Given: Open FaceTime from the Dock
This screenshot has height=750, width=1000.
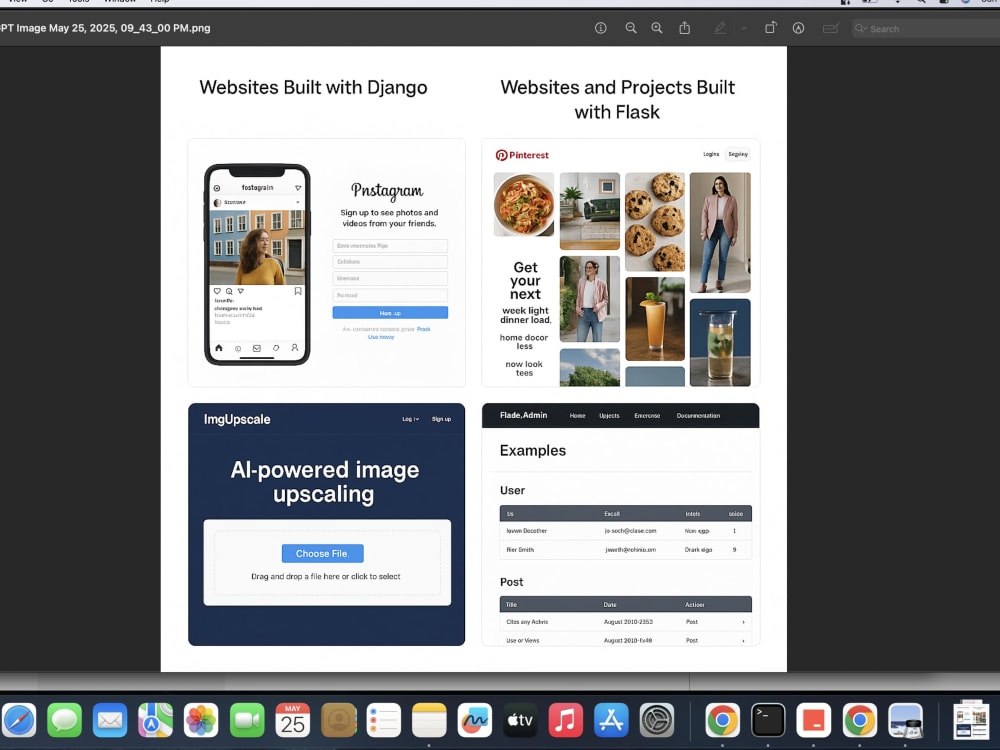Looking at the screenshot, I should click(x=247, y=720).
